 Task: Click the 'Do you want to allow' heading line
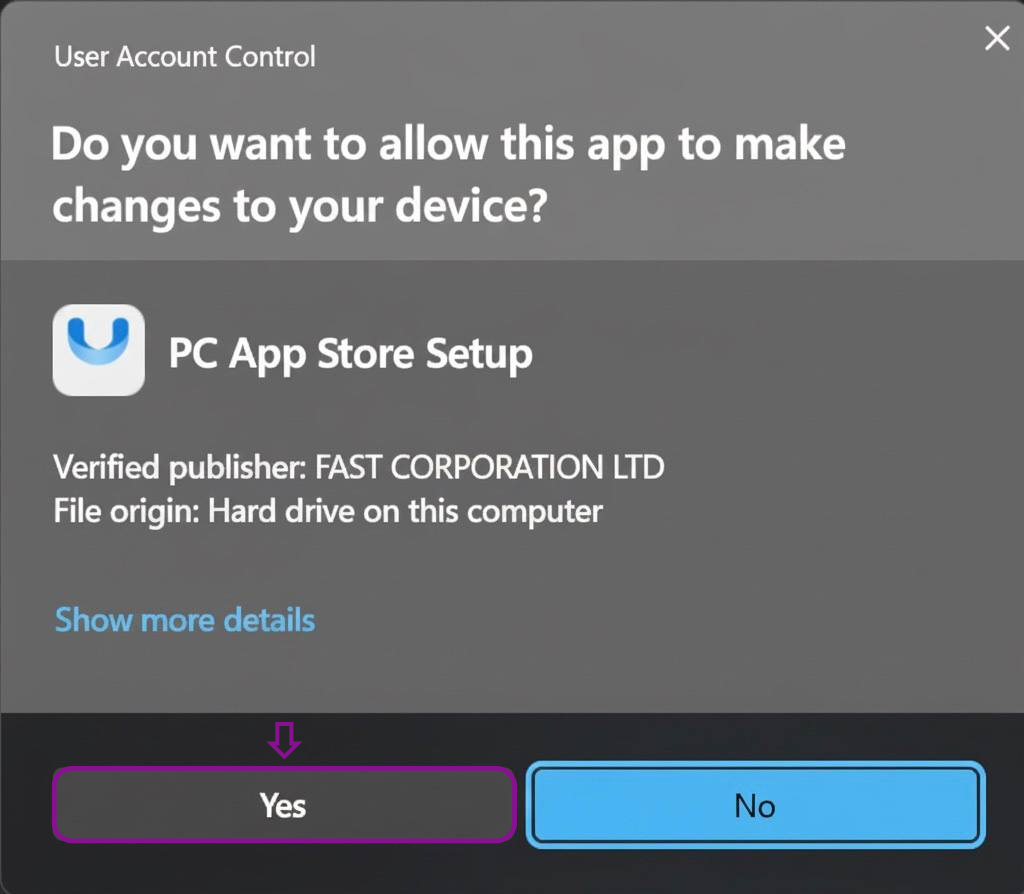(448, 145)
